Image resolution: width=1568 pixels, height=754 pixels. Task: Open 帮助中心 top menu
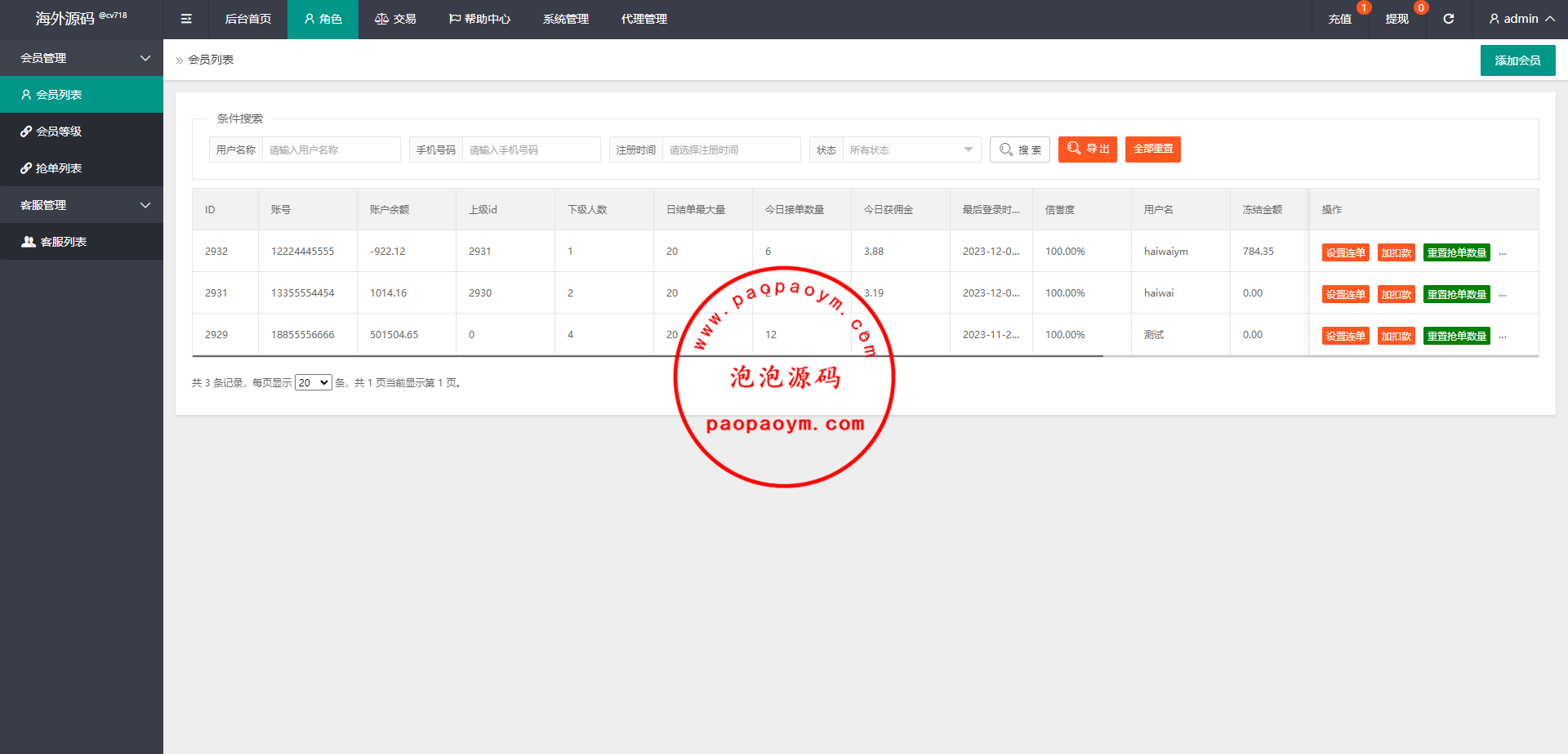click(479, 19)
